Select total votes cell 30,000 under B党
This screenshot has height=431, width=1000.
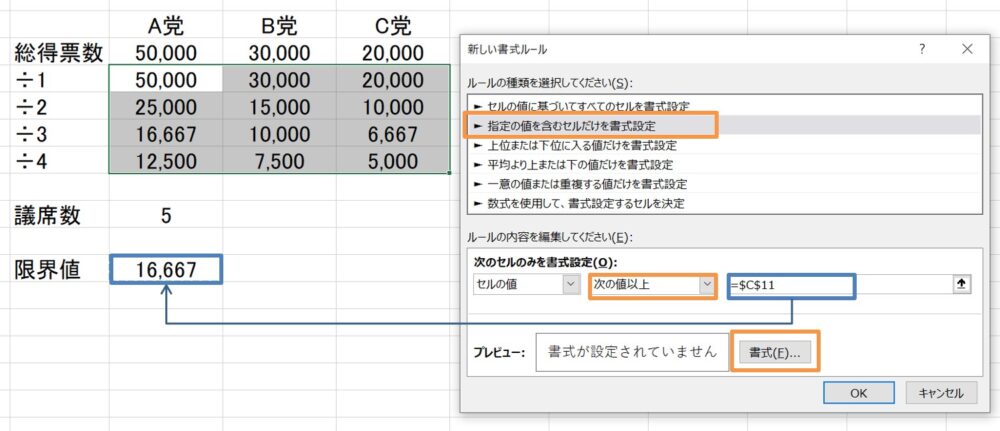click(x=279, y=53)
